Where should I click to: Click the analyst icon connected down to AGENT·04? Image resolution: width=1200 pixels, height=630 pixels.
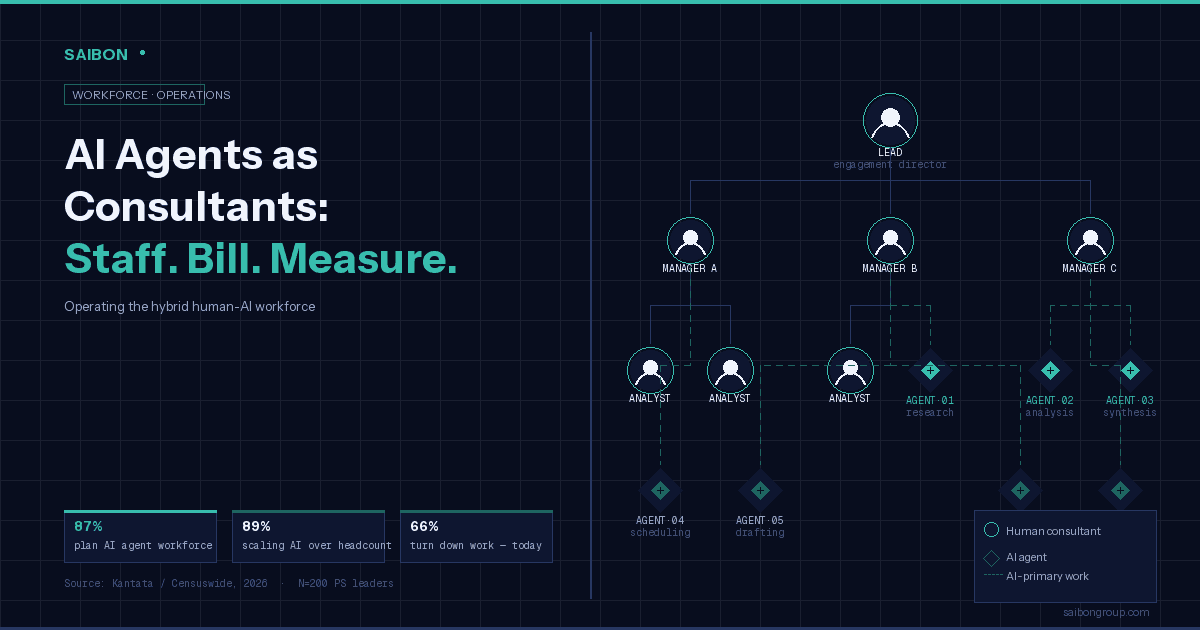click(x=650, y=370)
